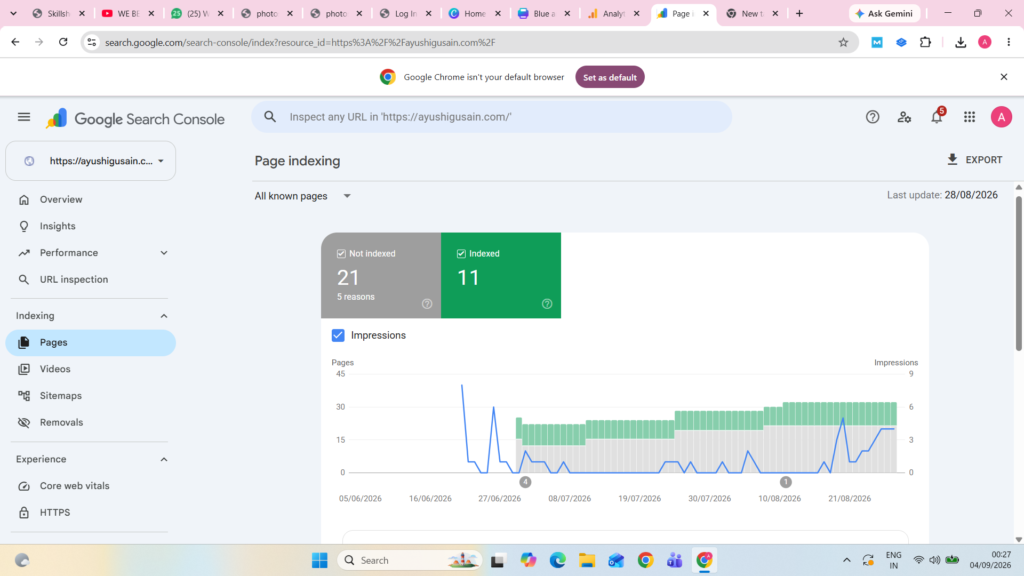
Task: Expand the Performance menu
Action: tap(164, 253)
